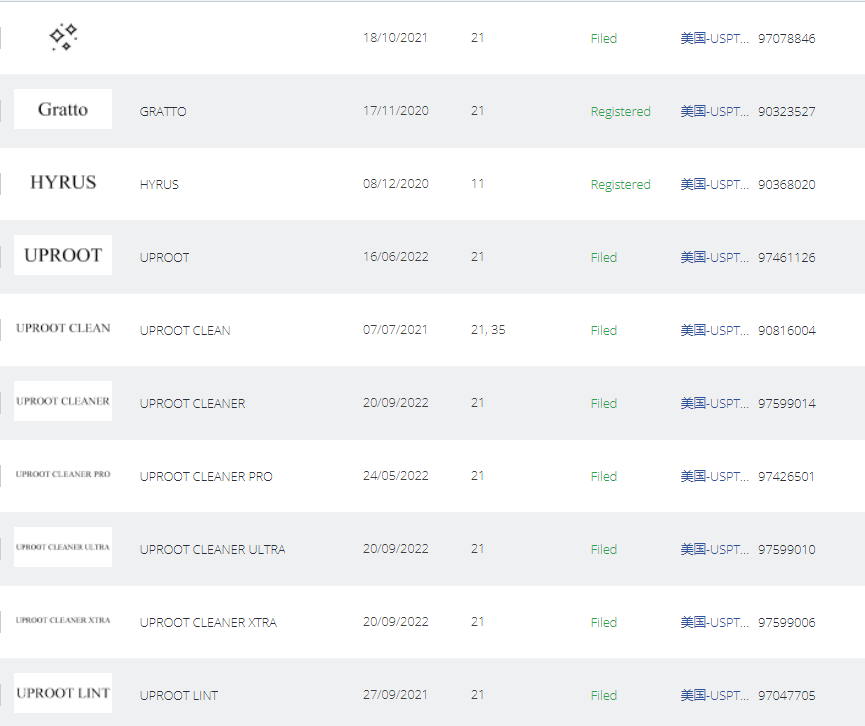
Task: Select the UPROOT CLEANER ULTRA trademark name
Action: (212, 549)
